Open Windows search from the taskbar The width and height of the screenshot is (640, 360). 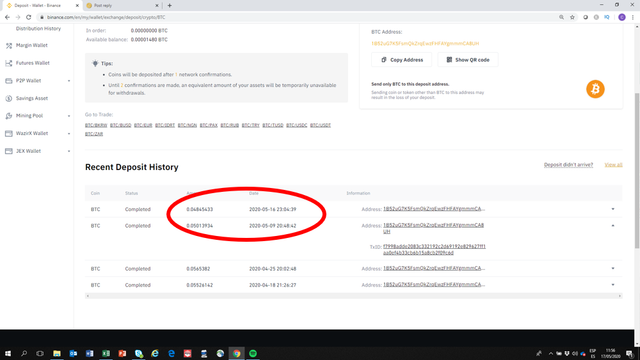click(x=24, y=353)
